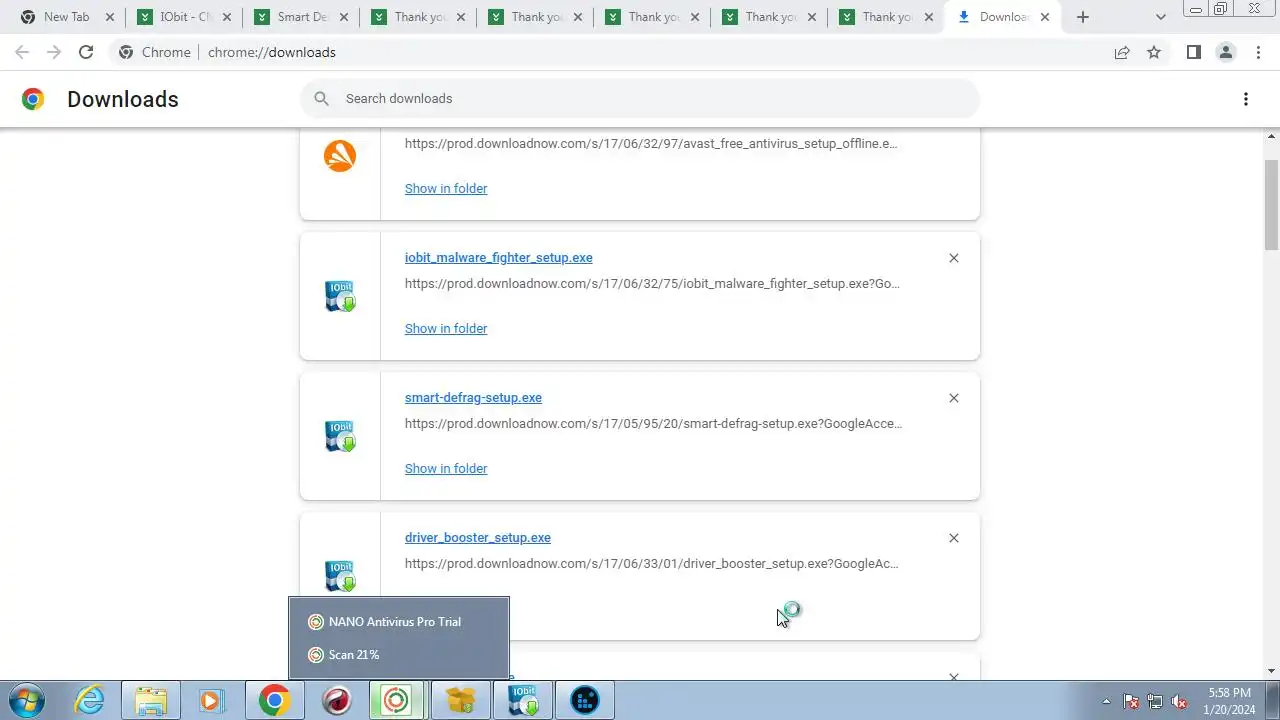This screenshot has width=1280, height=720.
Task: Close the IObit tab
Action: (227, 17)
